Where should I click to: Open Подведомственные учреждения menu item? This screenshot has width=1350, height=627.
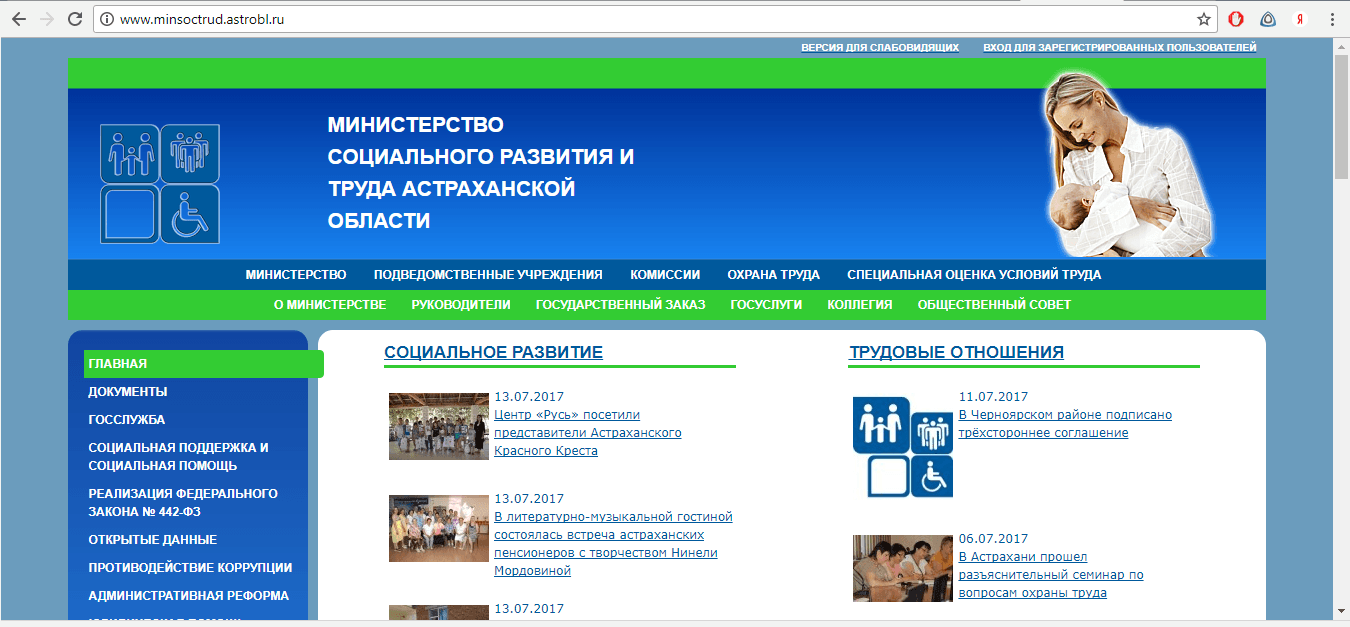point(488,275)
